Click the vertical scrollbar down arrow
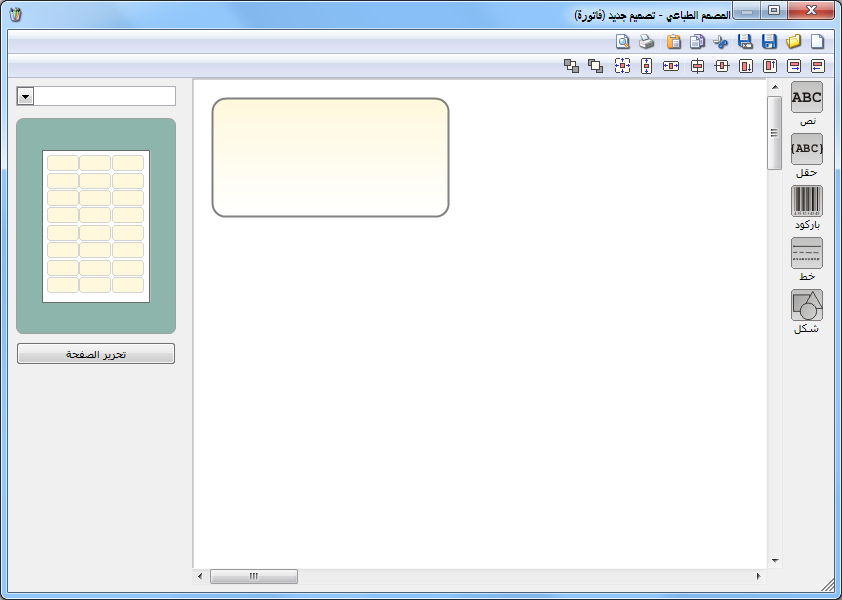Viewport: 842px width, 600px height. pos(775,561)
